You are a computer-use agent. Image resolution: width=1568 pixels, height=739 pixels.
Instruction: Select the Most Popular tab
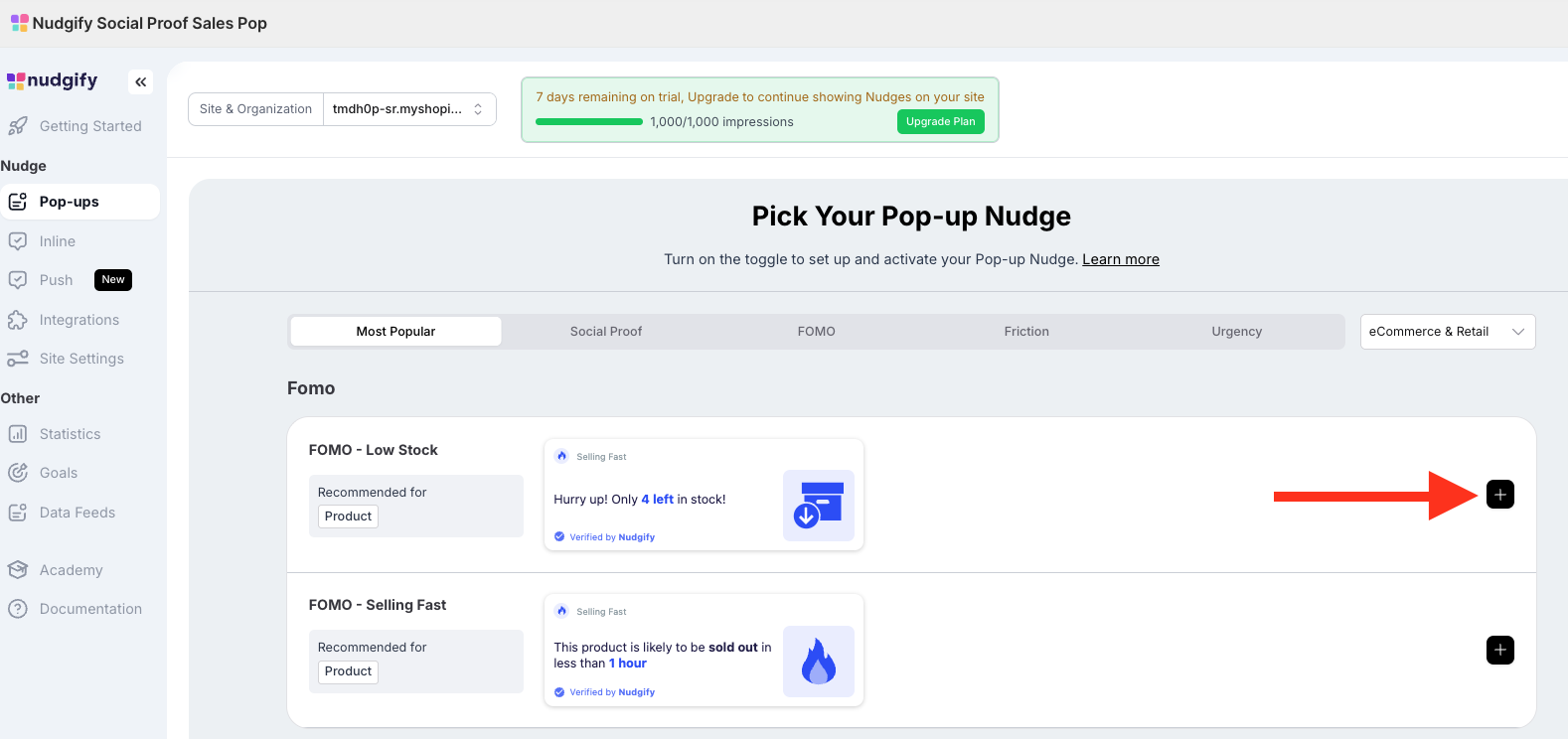click(395, 332)
